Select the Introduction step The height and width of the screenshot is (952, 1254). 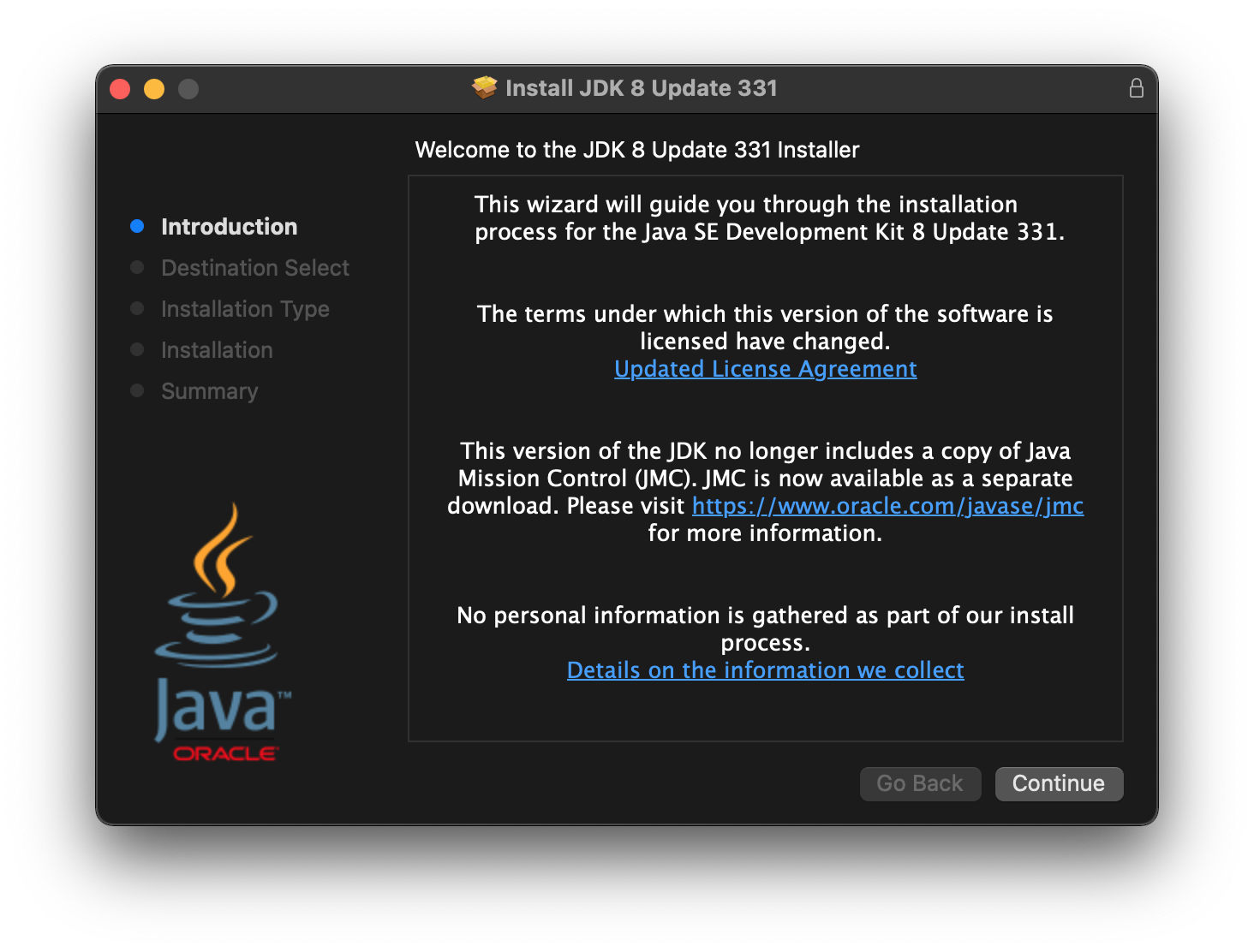tap(229, 227)
